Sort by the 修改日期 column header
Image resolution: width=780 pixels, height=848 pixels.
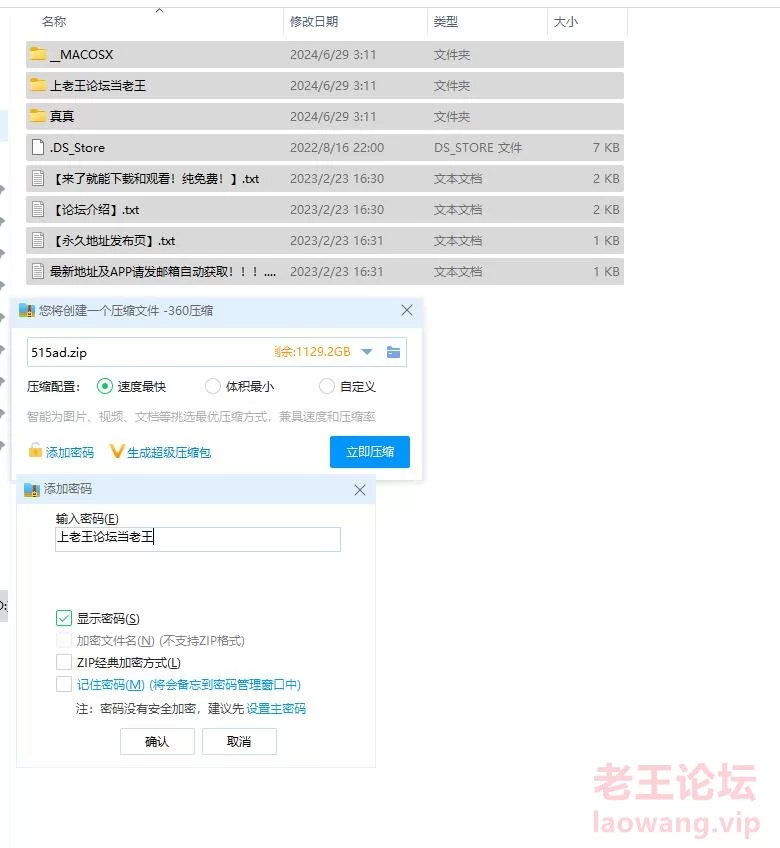(x=314, y=22)
